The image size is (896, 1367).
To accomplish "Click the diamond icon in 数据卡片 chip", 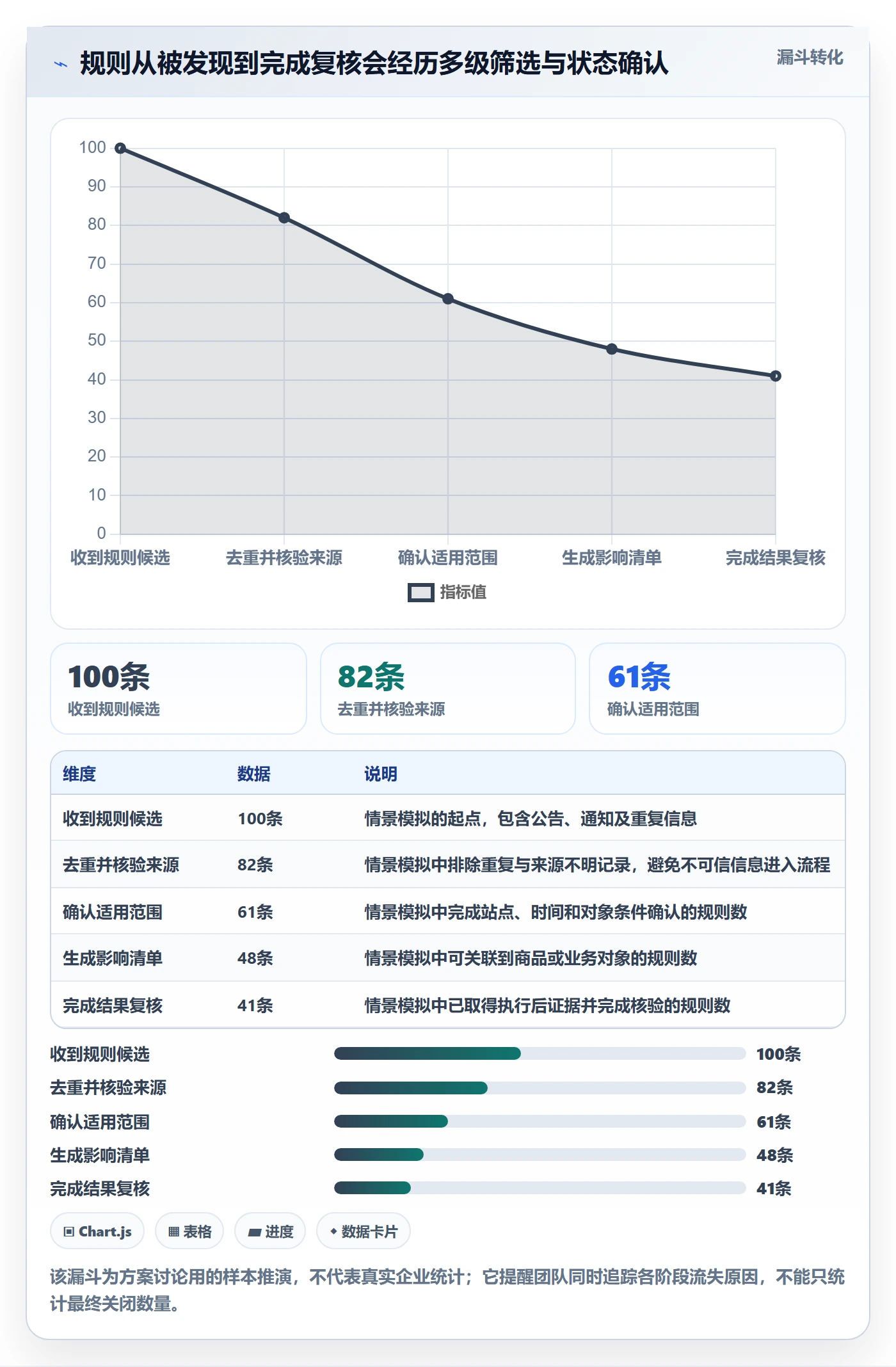I will tap(333, 1231).
